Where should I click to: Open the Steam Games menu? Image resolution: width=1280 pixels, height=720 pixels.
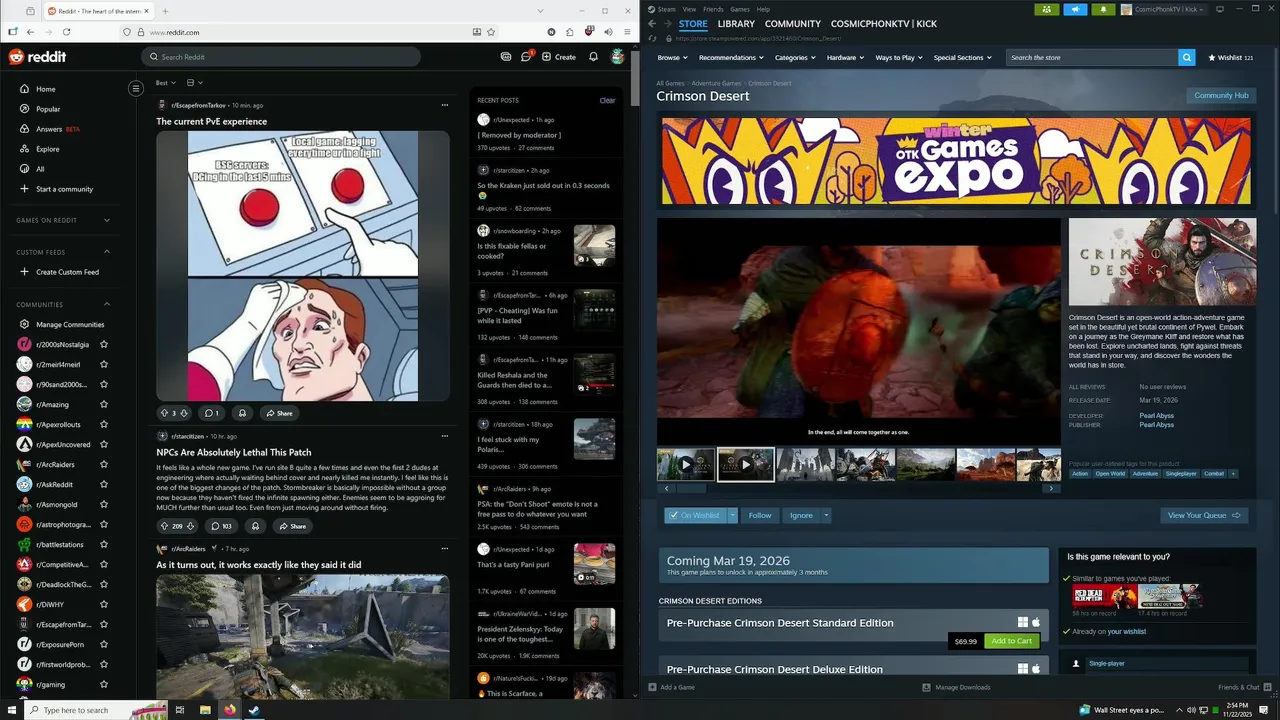pyautogui.click(x=740, y=9)
